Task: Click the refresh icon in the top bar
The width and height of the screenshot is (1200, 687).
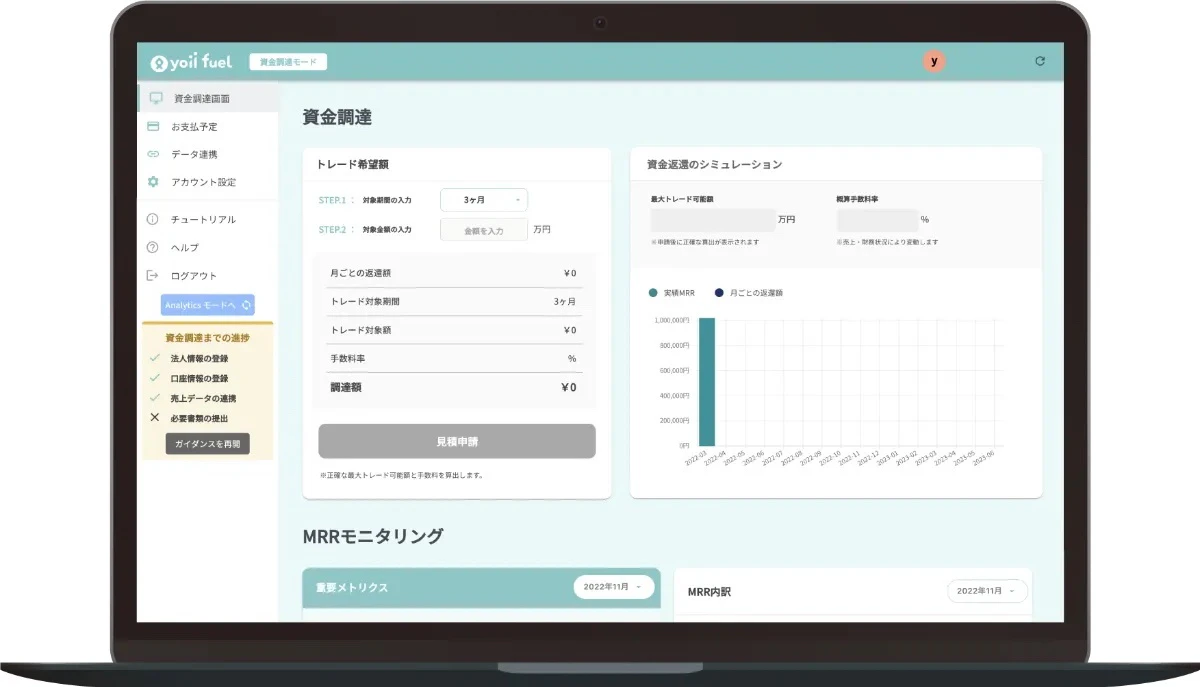Action: (1039, 60)
